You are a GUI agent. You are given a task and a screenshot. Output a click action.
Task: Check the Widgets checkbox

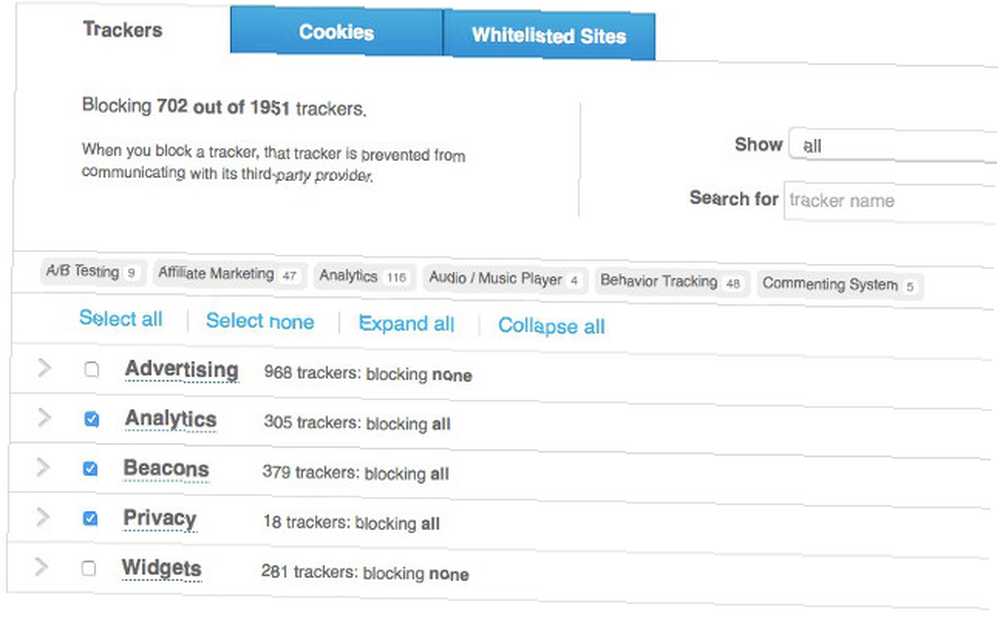click(89, 568)
